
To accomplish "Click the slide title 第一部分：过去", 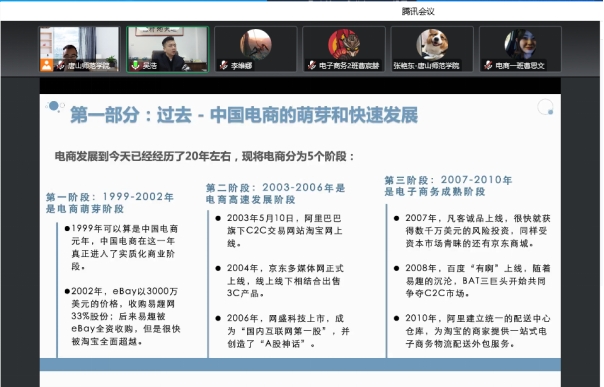I will tap(131, 115).
